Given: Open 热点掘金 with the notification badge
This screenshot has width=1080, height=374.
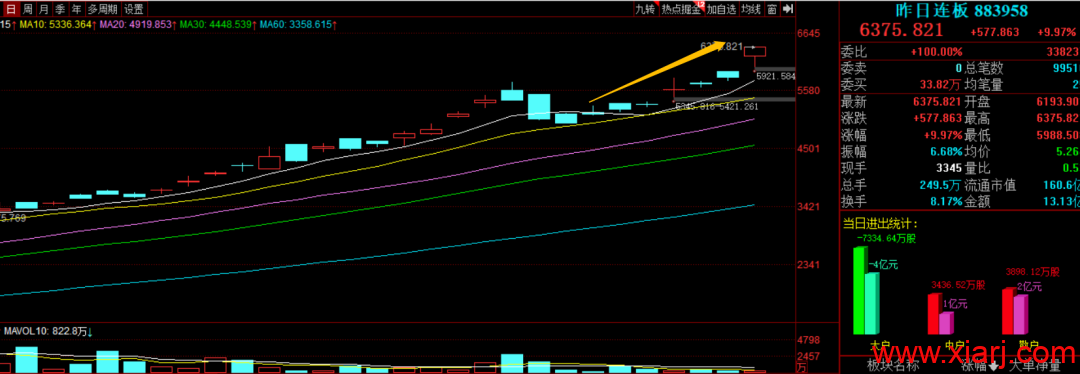Looking at the screenshot, I should click(x=682, y=9).
